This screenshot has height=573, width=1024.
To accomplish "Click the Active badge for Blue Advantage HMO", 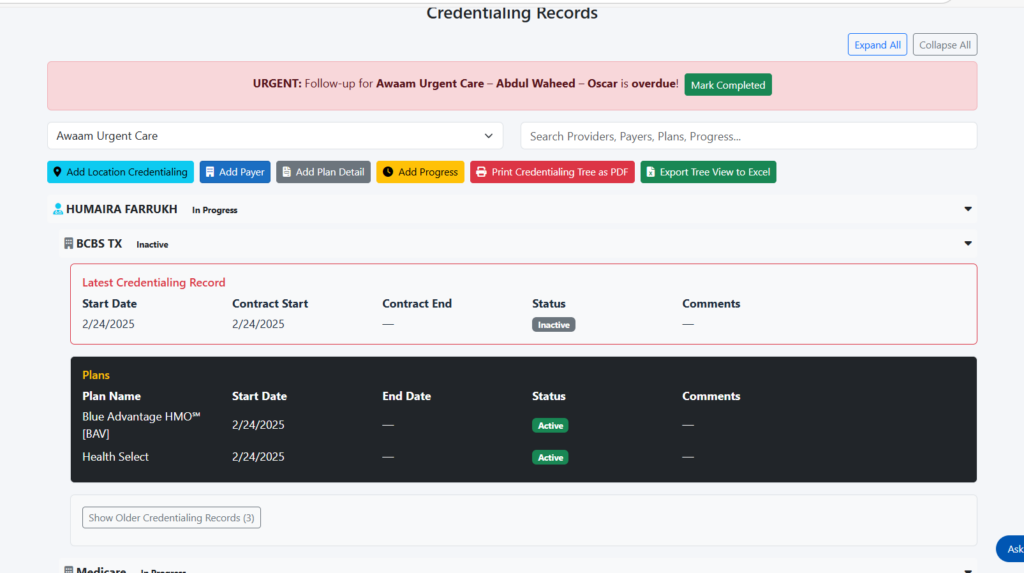I will point(550,425).
